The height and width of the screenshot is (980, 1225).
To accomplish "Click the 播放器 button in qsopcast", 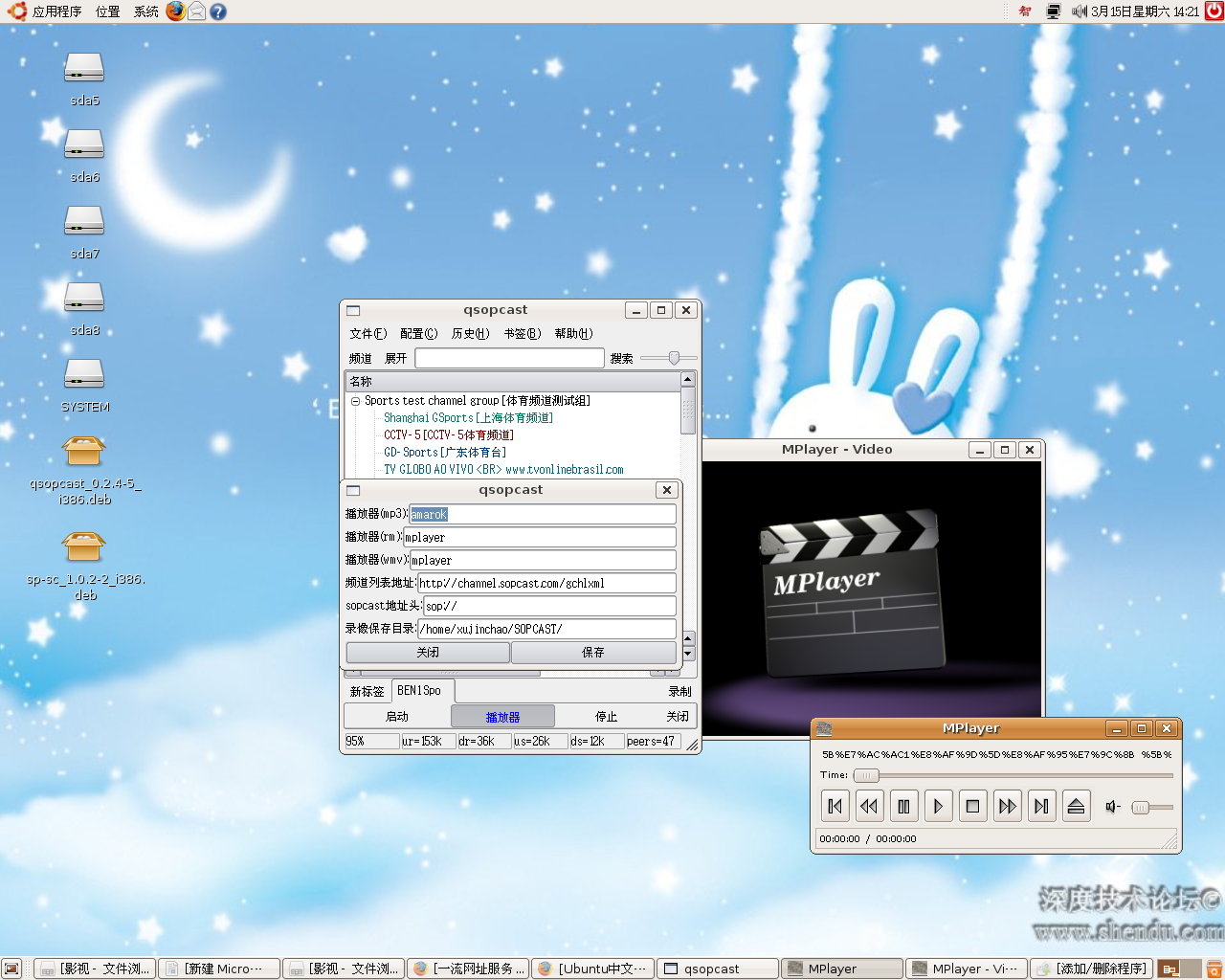I will (502, 716).
